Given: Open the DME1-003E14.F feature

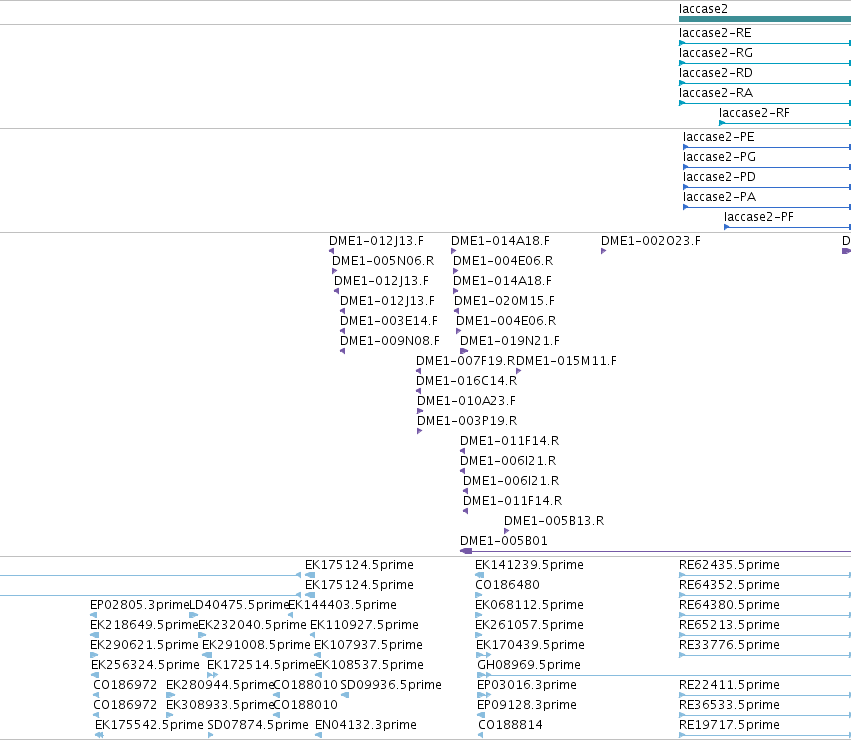Looking at the screenshot, I should coord(389,321).
